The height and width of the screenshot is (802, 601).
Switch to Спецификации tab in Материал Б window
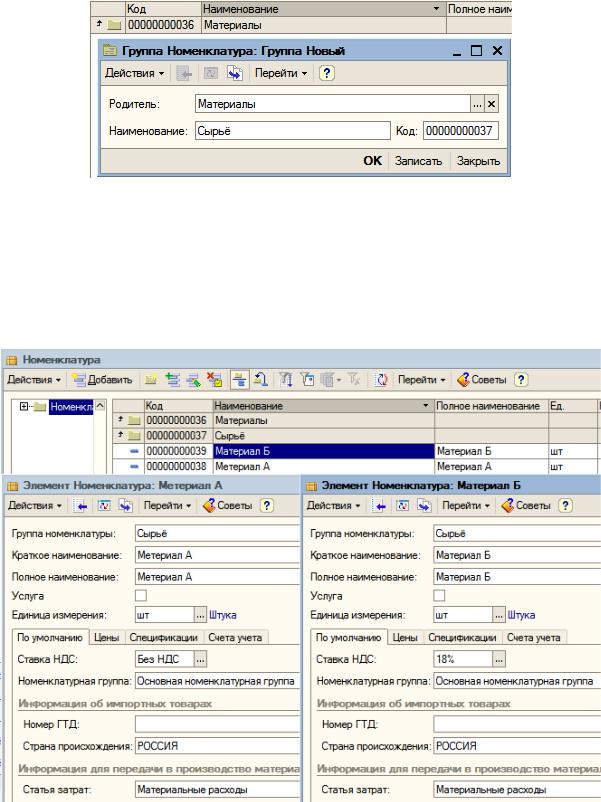click(x=462, y=637)
